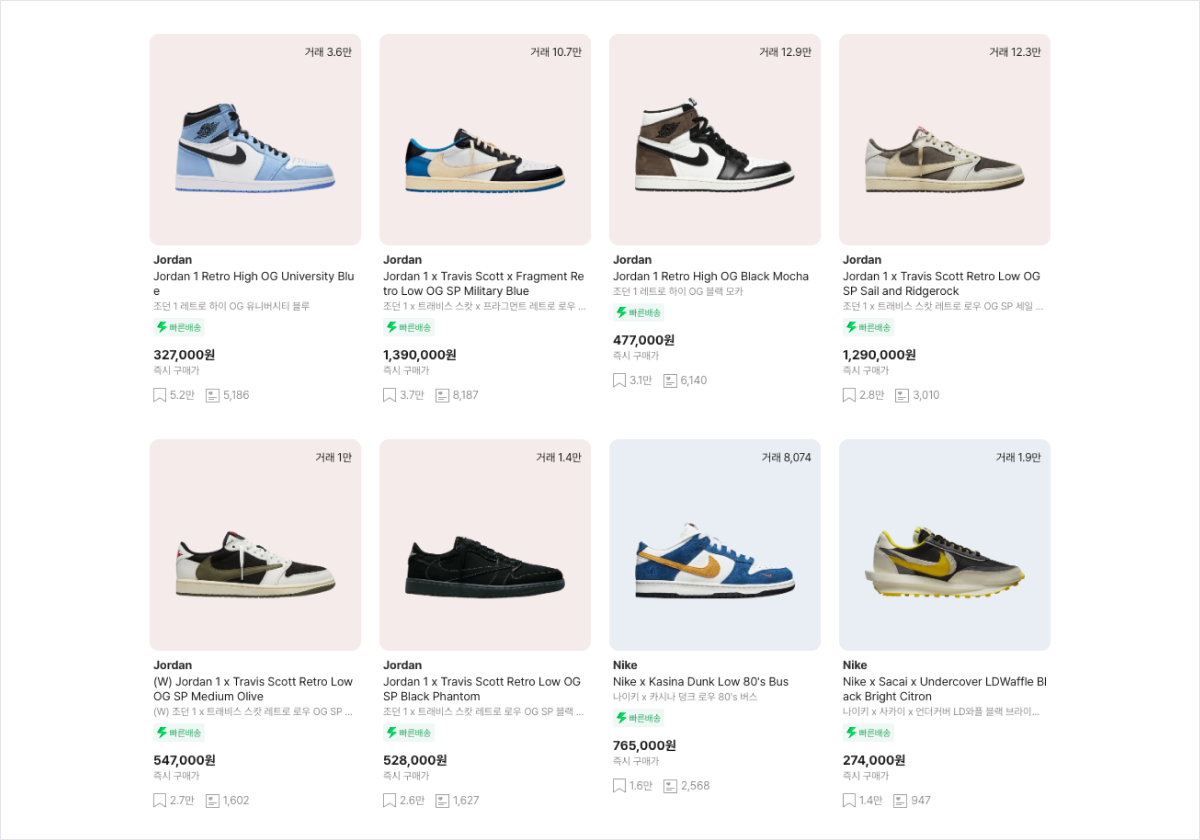Click the 1,390,000원 price on Military Blue
Screen dimensions: 1200x840
[x=419, y=355]
